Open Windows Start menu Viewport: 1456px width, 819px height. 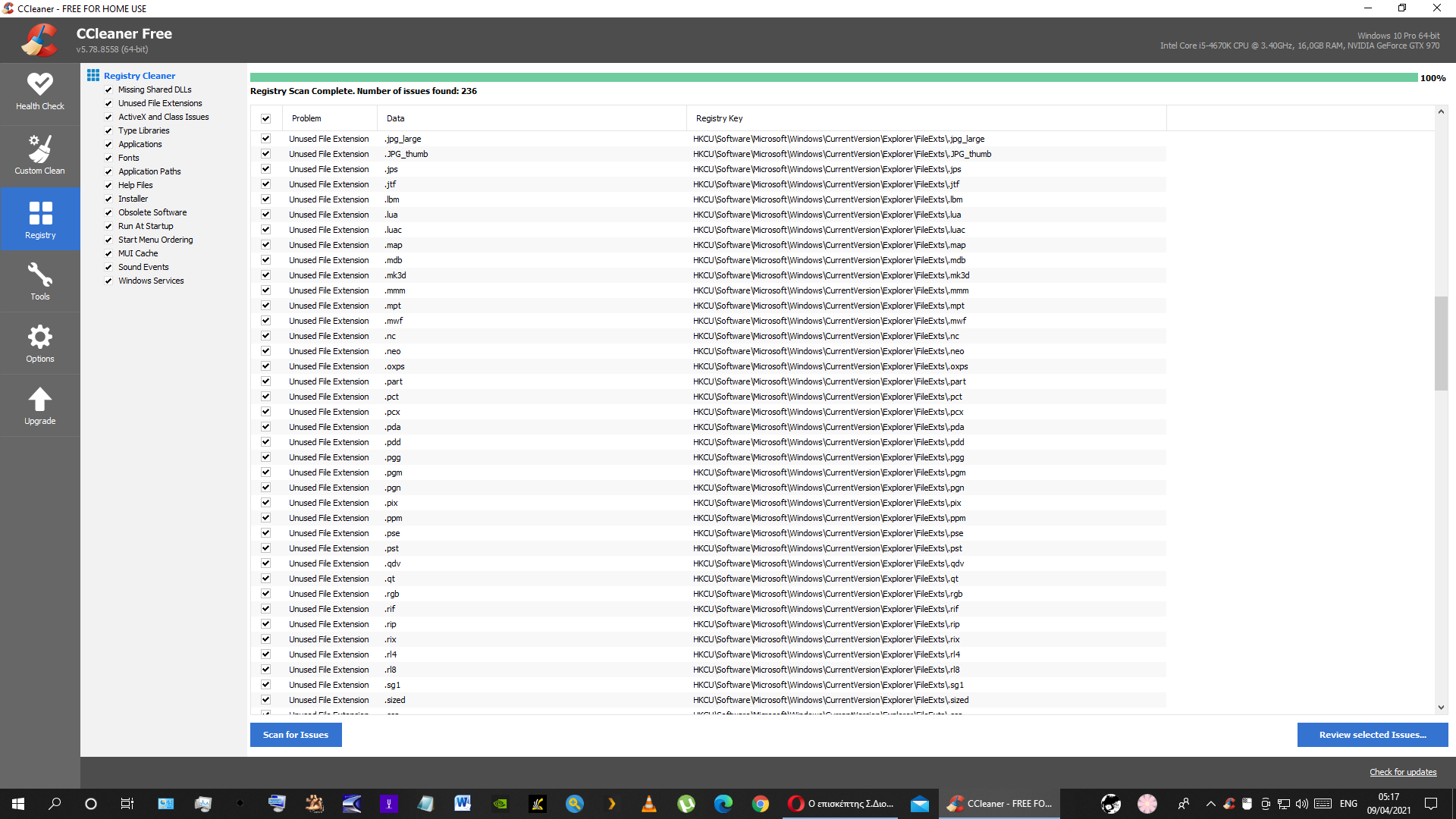tap(18, 804)
